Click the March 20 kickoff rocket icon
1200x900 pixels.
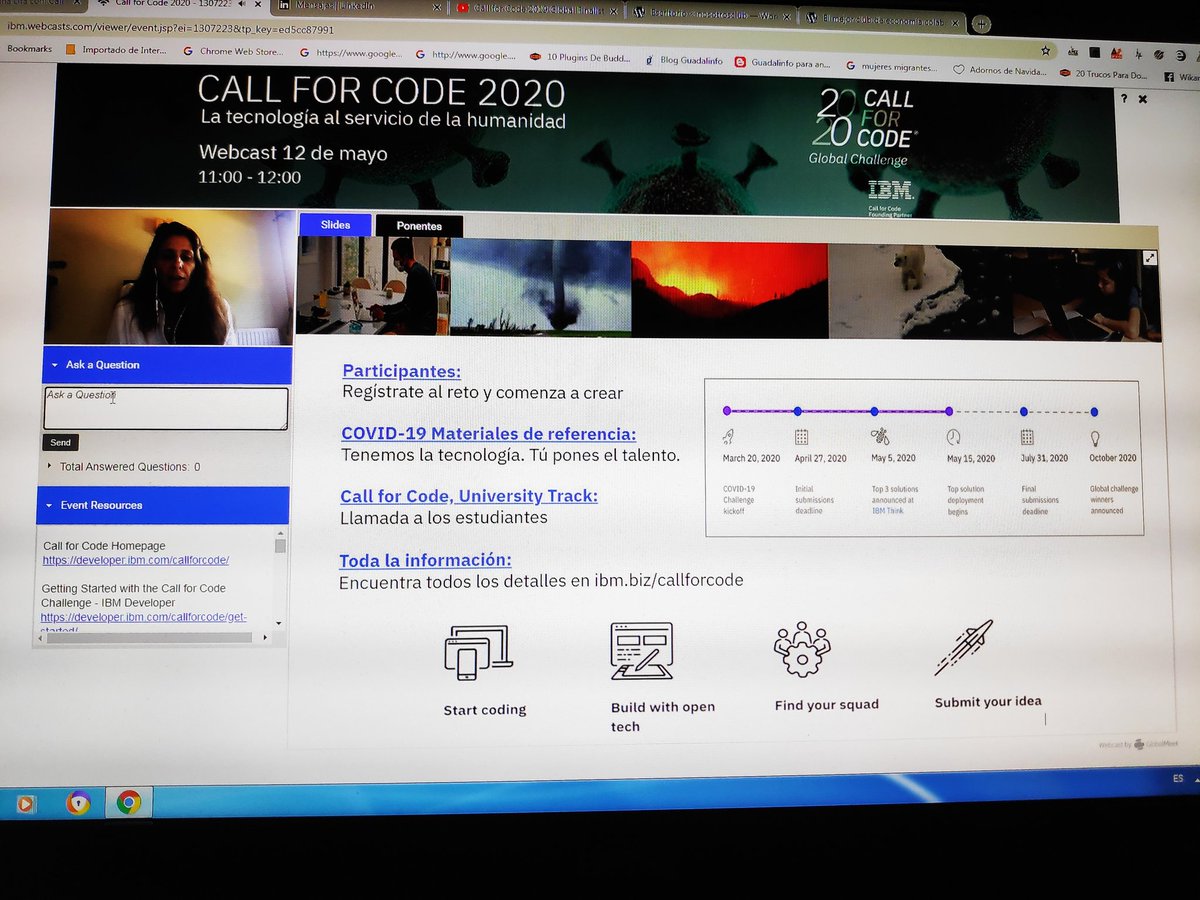[729, 436]
